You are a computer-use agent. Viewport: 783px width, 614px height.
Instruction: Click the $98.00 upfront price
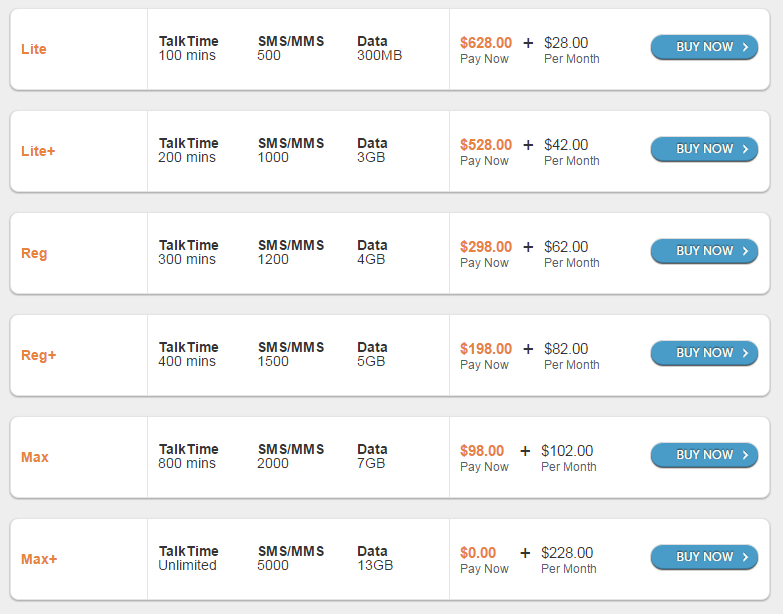click(x=482, y=451)
